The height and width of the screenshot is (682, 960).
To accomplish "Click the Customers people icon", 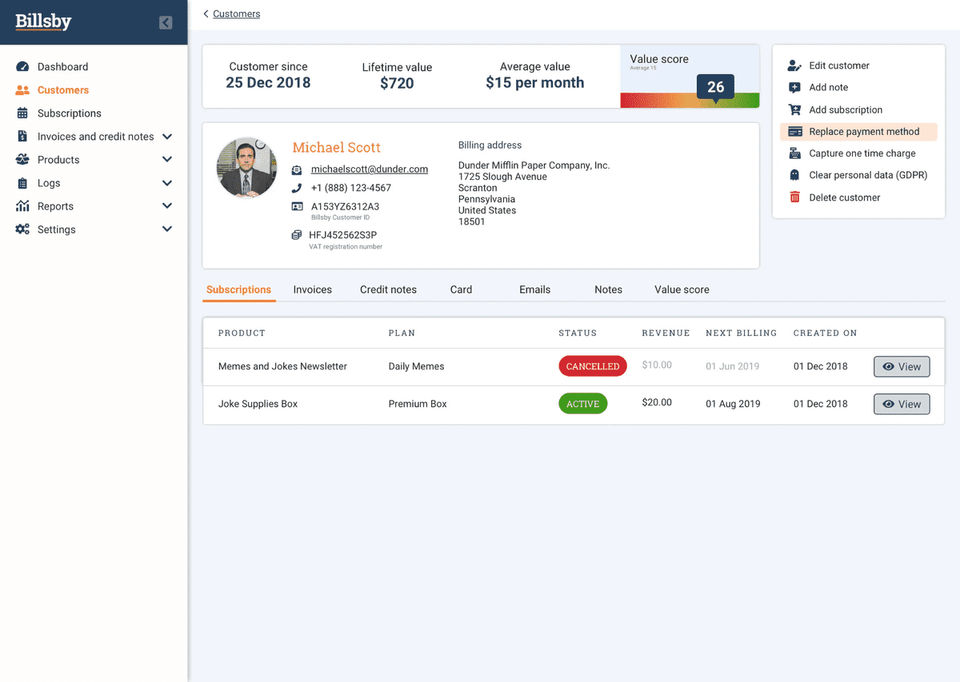I will tap(22, 90).
